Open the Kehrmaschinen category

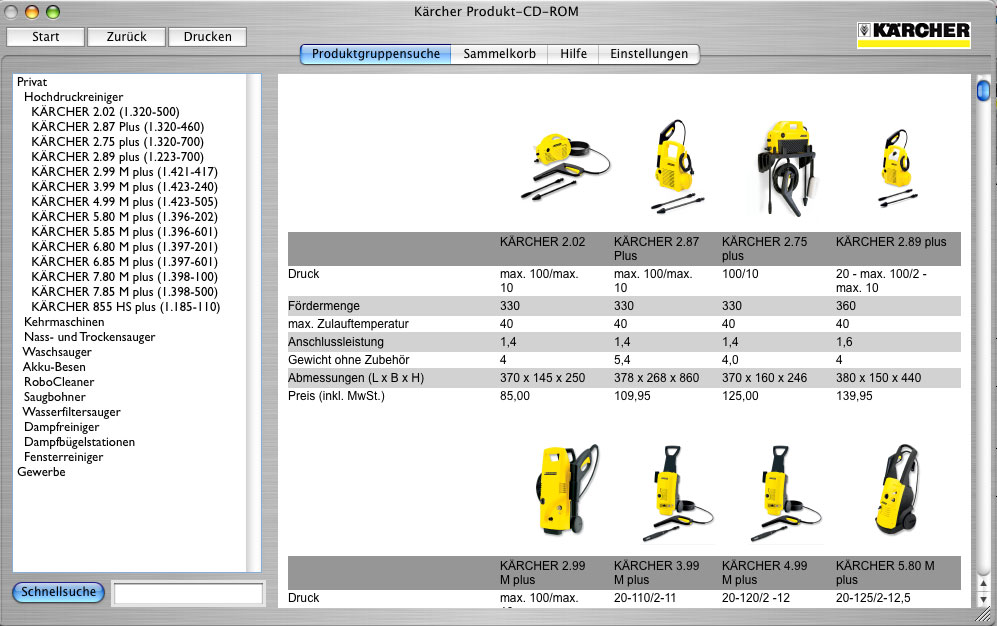(x=64, y=322)
